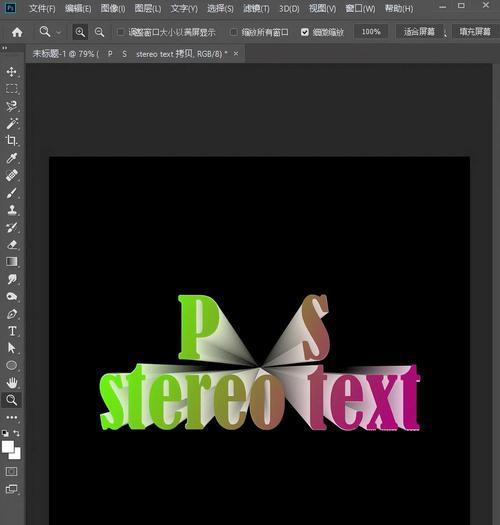The height and width of the screenshot is (525, 500).
Task: Toggle Quick Mask mode
Action: (11, 471)
